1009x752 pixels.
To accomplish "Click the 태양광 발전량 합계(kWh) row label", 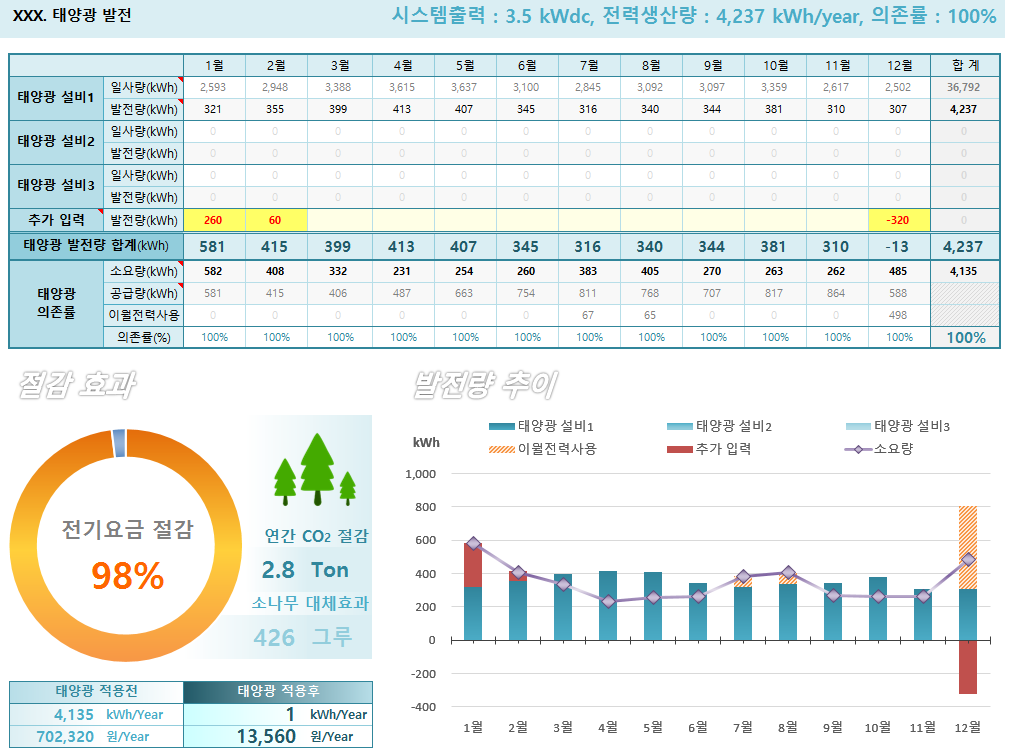I will [x=96, y=246].
